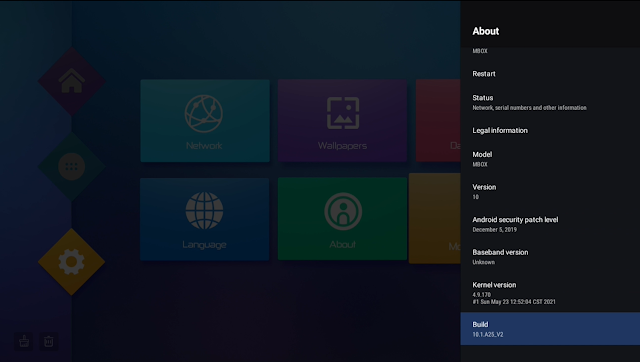This screenshot has width=640, height=362.
Task: Open the green About tile
Action: pos(342,219)
